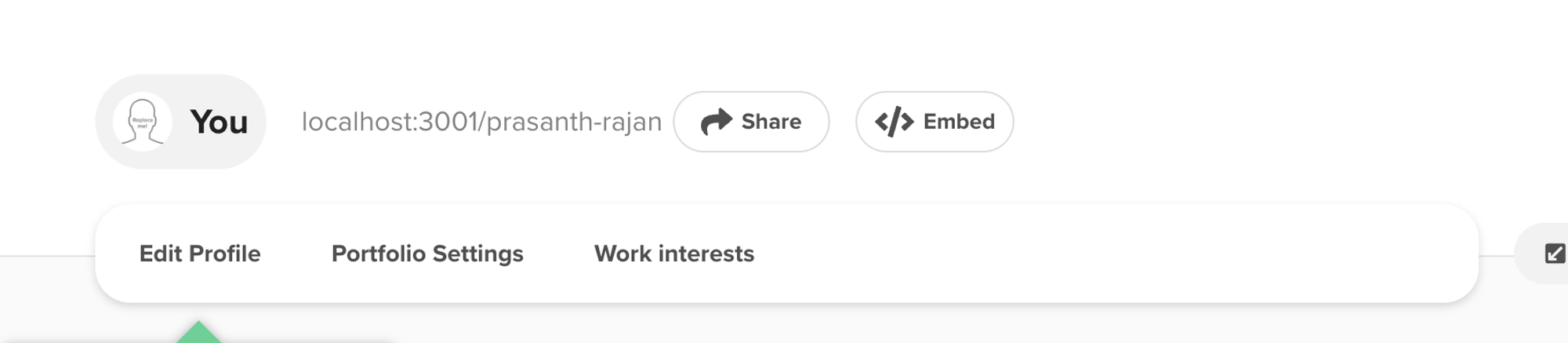Click the gray strip below the tab bar
Image resolution: width=1568 pixels, height=343 pixels.
tap(941, 323)
